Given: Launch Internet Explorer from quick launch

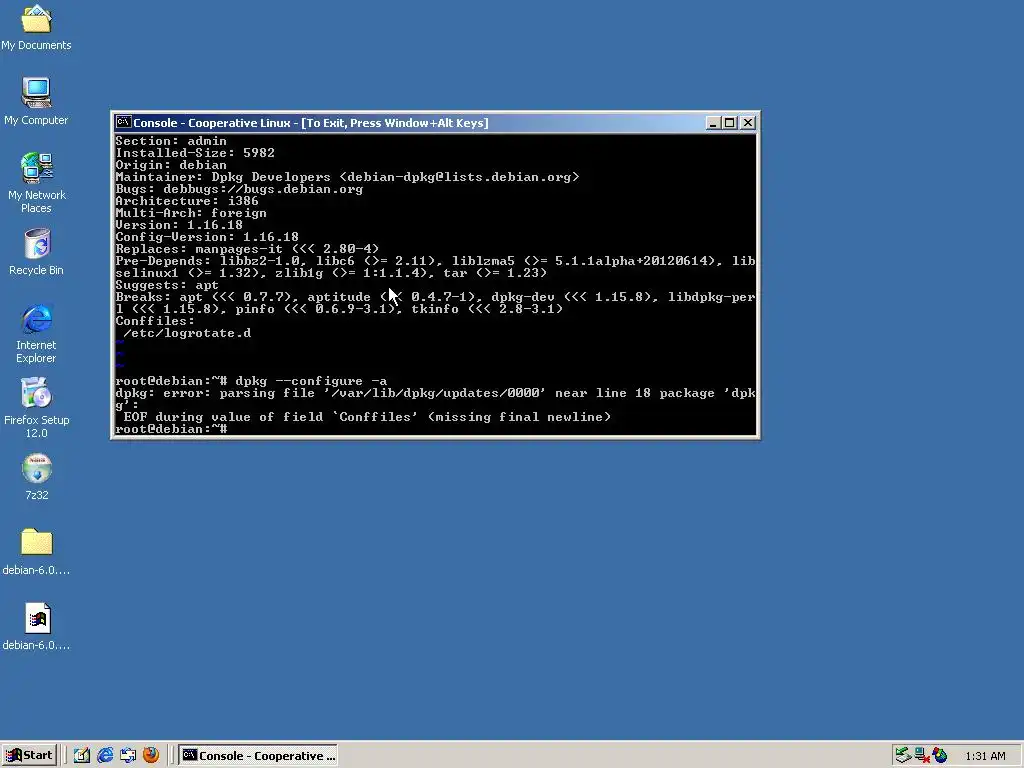Looking at the screenshot, I should pos(104,756).
